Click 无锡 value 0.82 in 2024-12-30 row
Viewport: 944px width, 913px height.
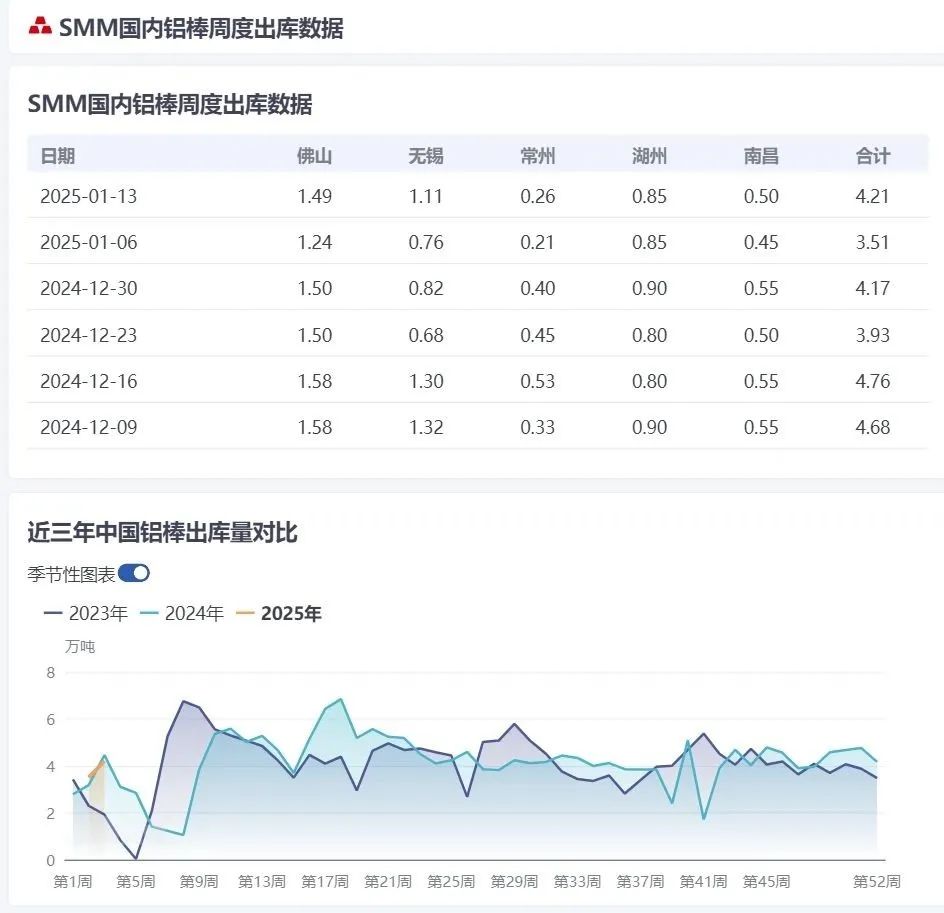(x=426, y=288)
